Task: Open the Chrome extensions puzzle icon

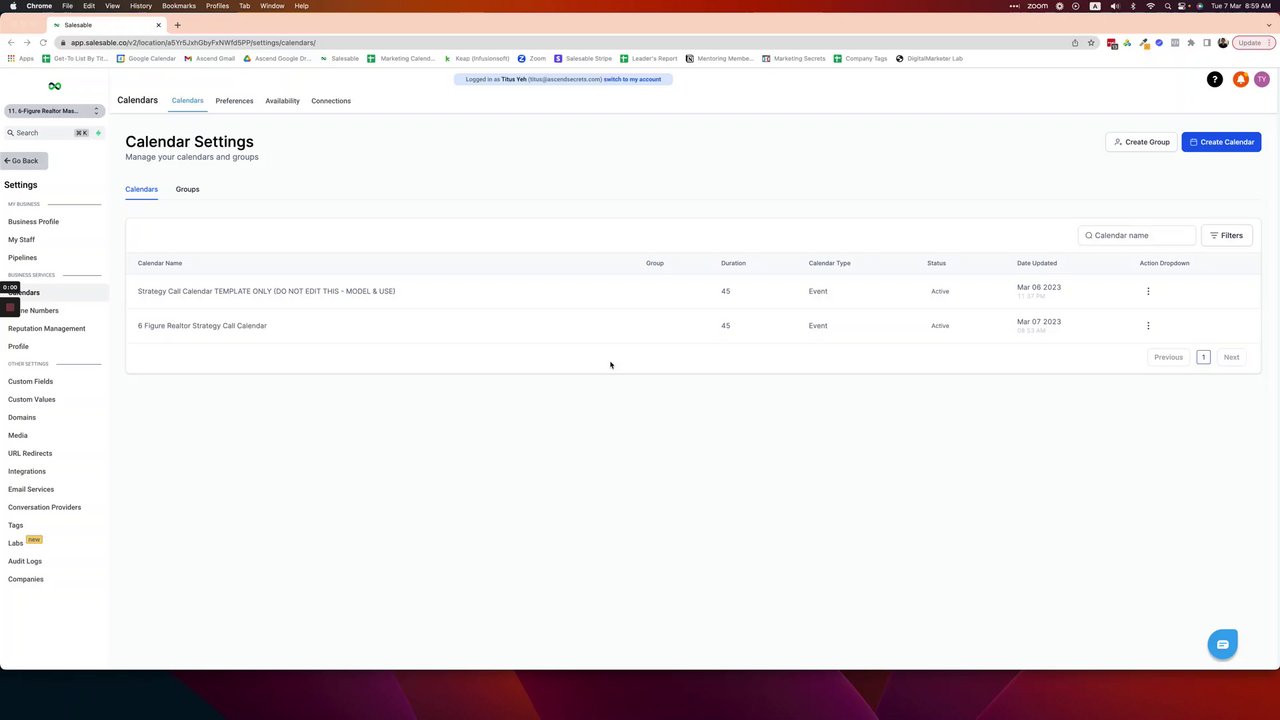Action: (1191, 43)
